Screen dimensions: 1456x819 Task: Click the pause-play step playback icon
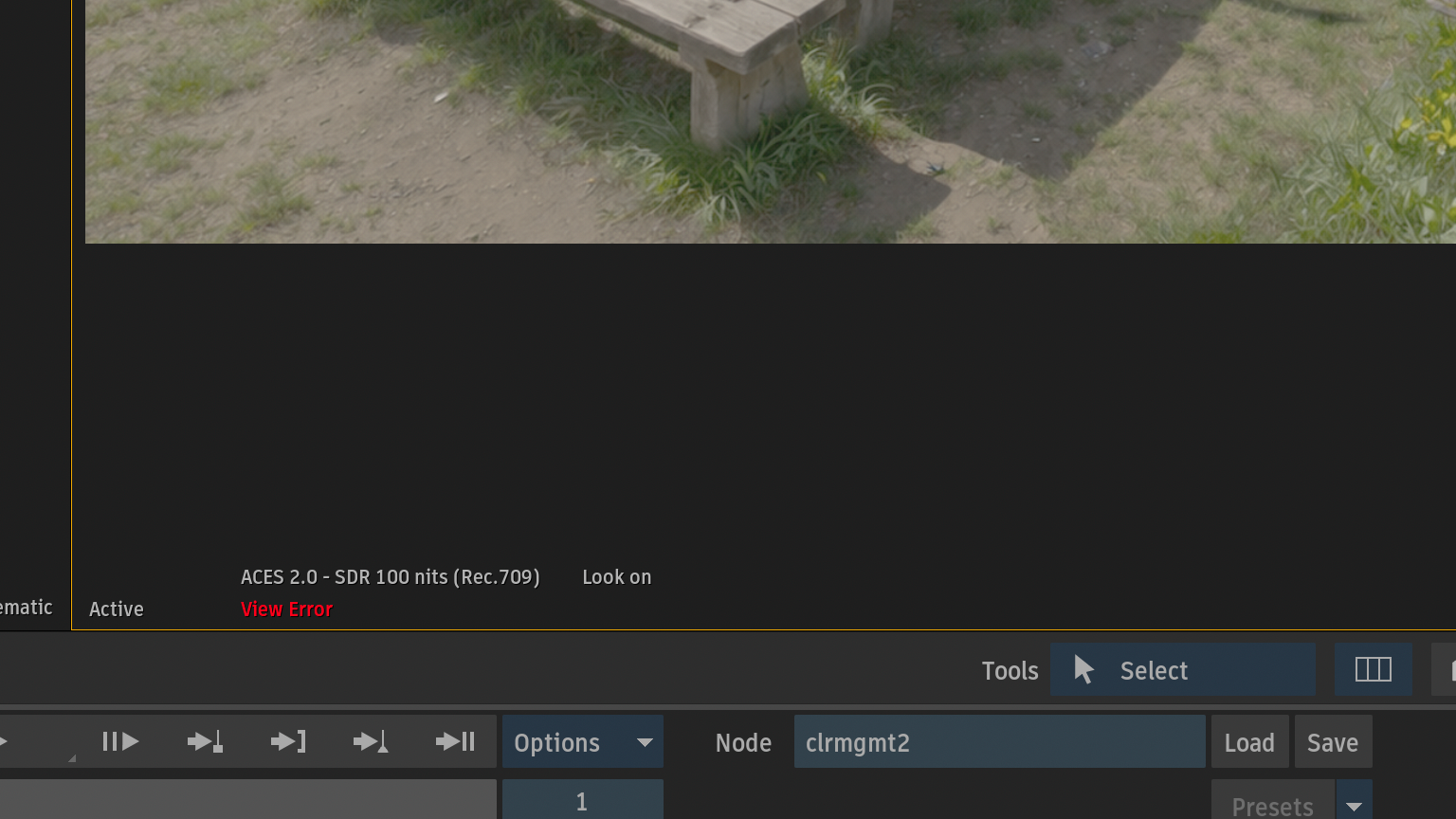coord(120,741)
